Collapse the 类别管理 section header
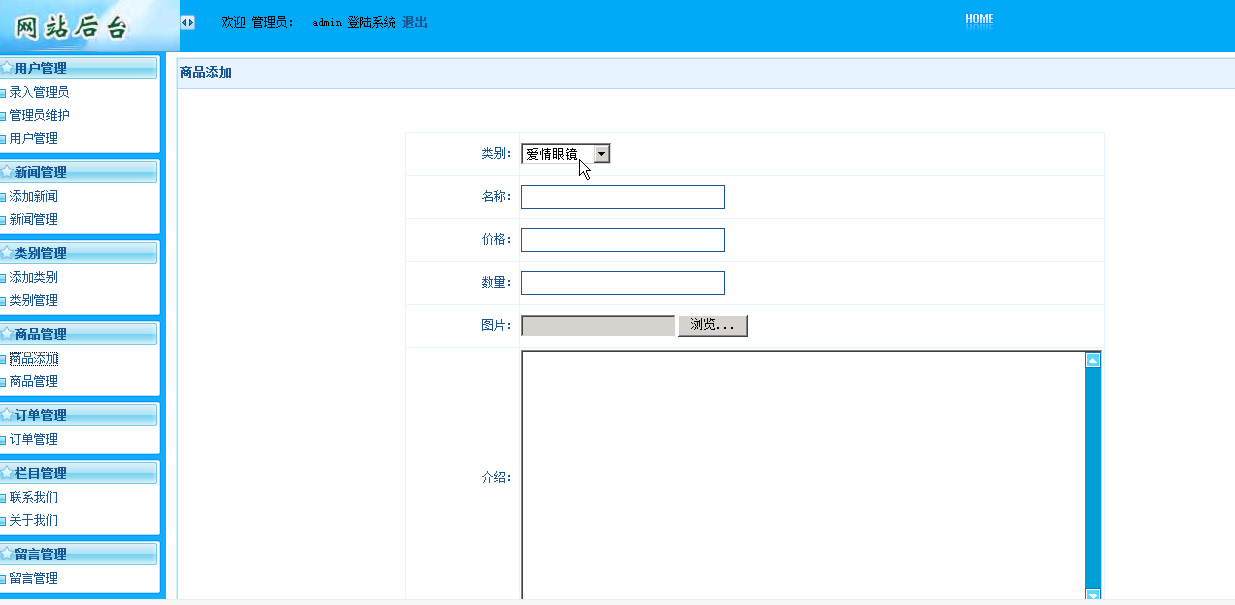Screen dimensions: 1235x605 79,253
